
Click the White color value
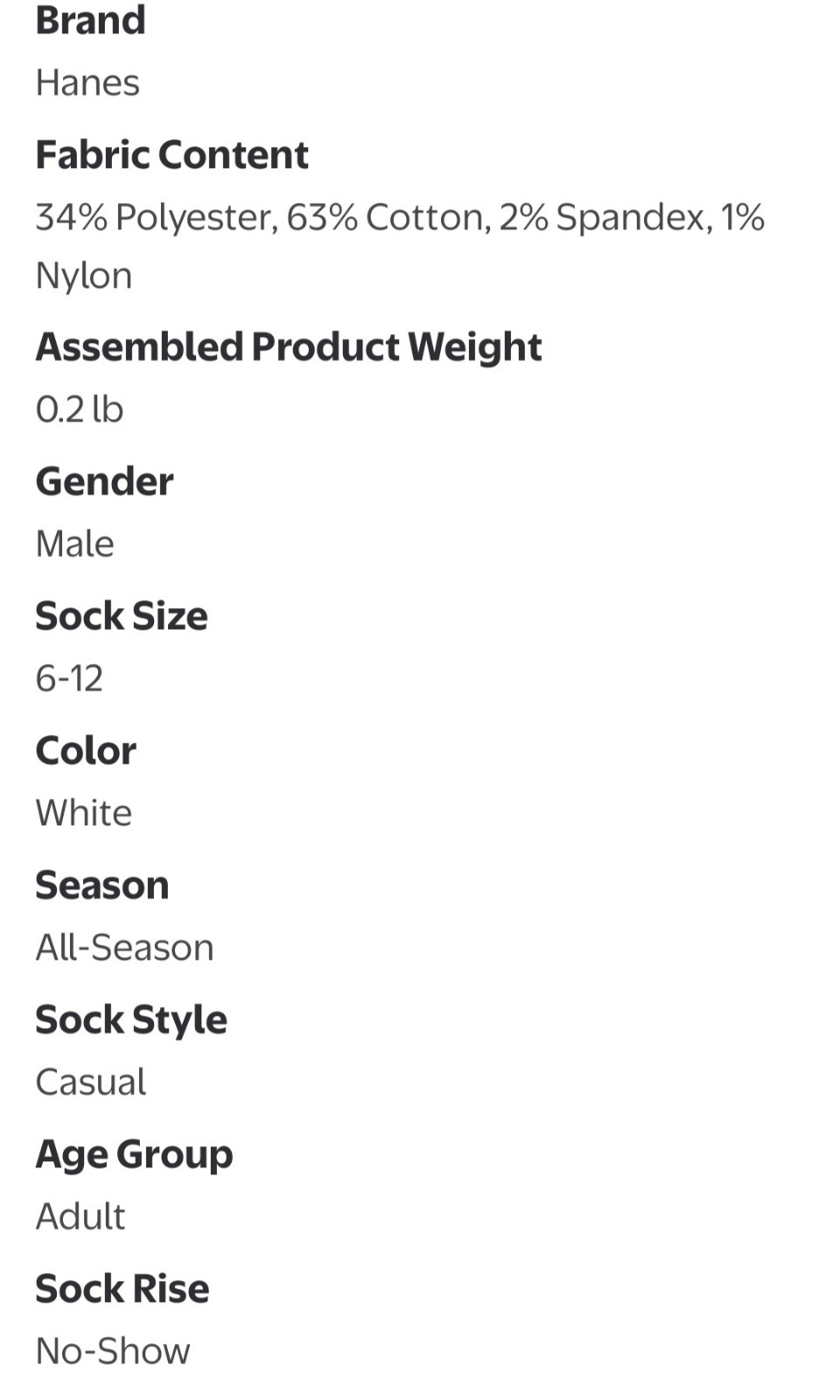84,813
